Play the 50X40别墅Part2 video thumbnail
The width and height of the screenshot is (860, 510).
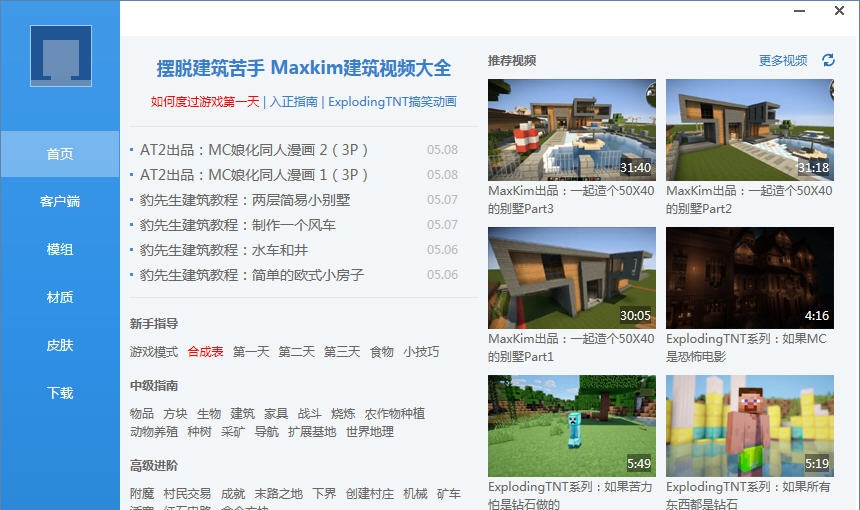(750, 130)
